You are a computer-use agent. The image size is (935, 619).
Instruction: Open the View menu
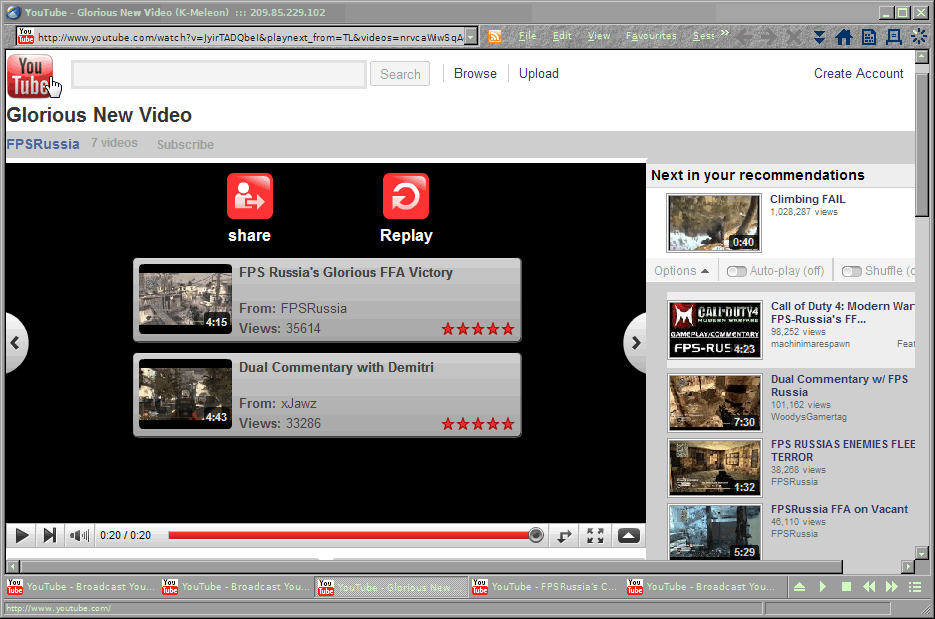(599, 36)
